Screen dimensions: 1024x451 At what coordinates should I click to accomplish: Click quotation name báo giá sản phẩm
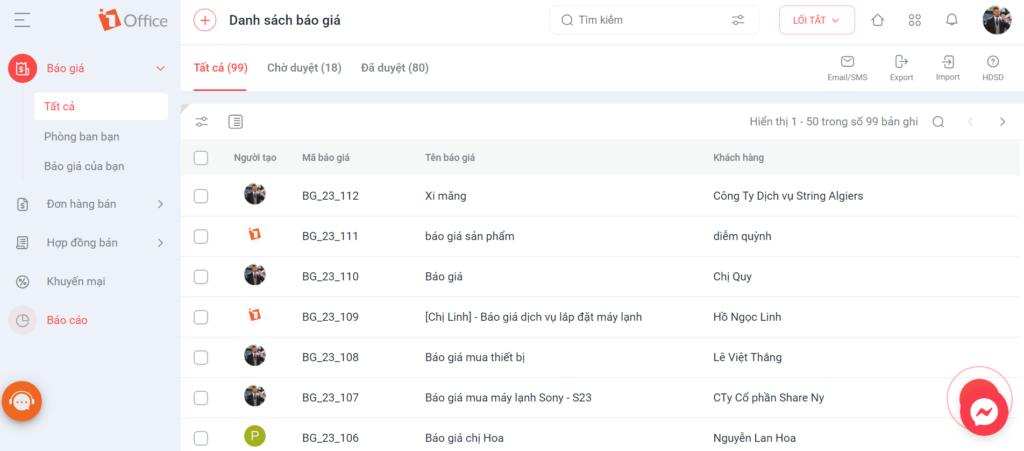point(470,236)
